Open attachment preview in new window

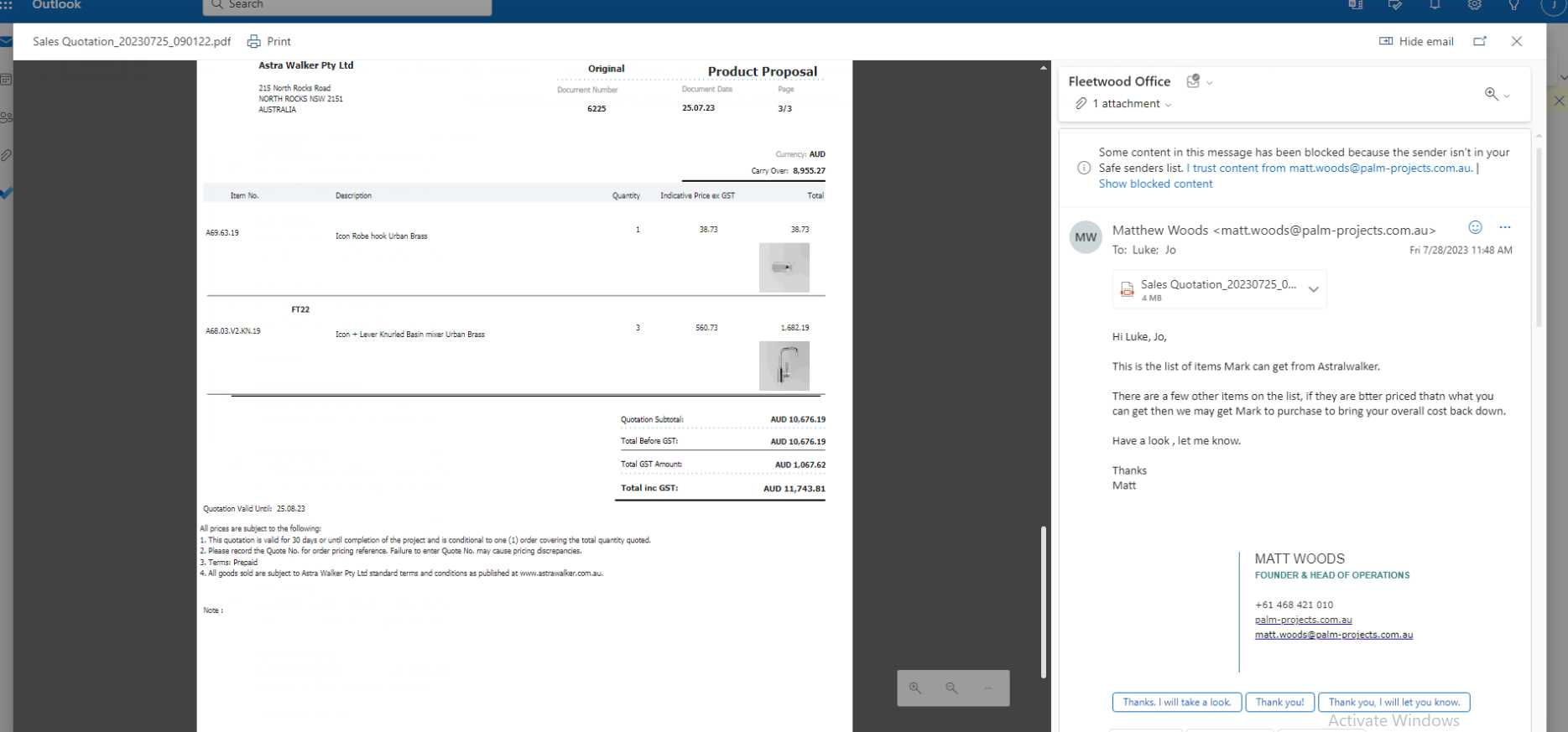click(x=1480, y=41)
